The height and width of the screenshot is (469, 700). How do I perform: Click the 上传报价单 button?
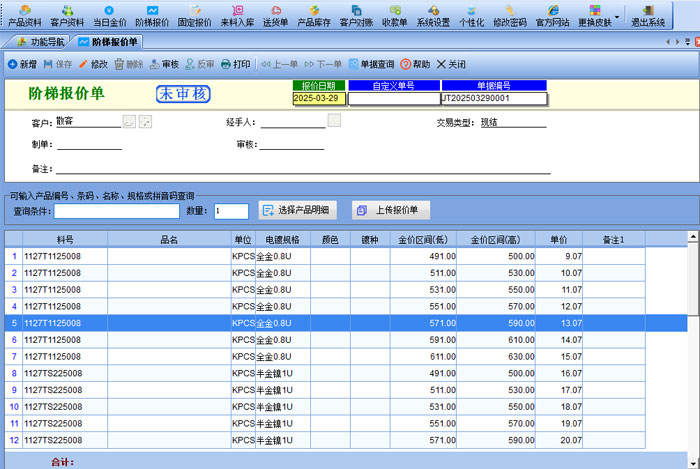coord(394,210)
